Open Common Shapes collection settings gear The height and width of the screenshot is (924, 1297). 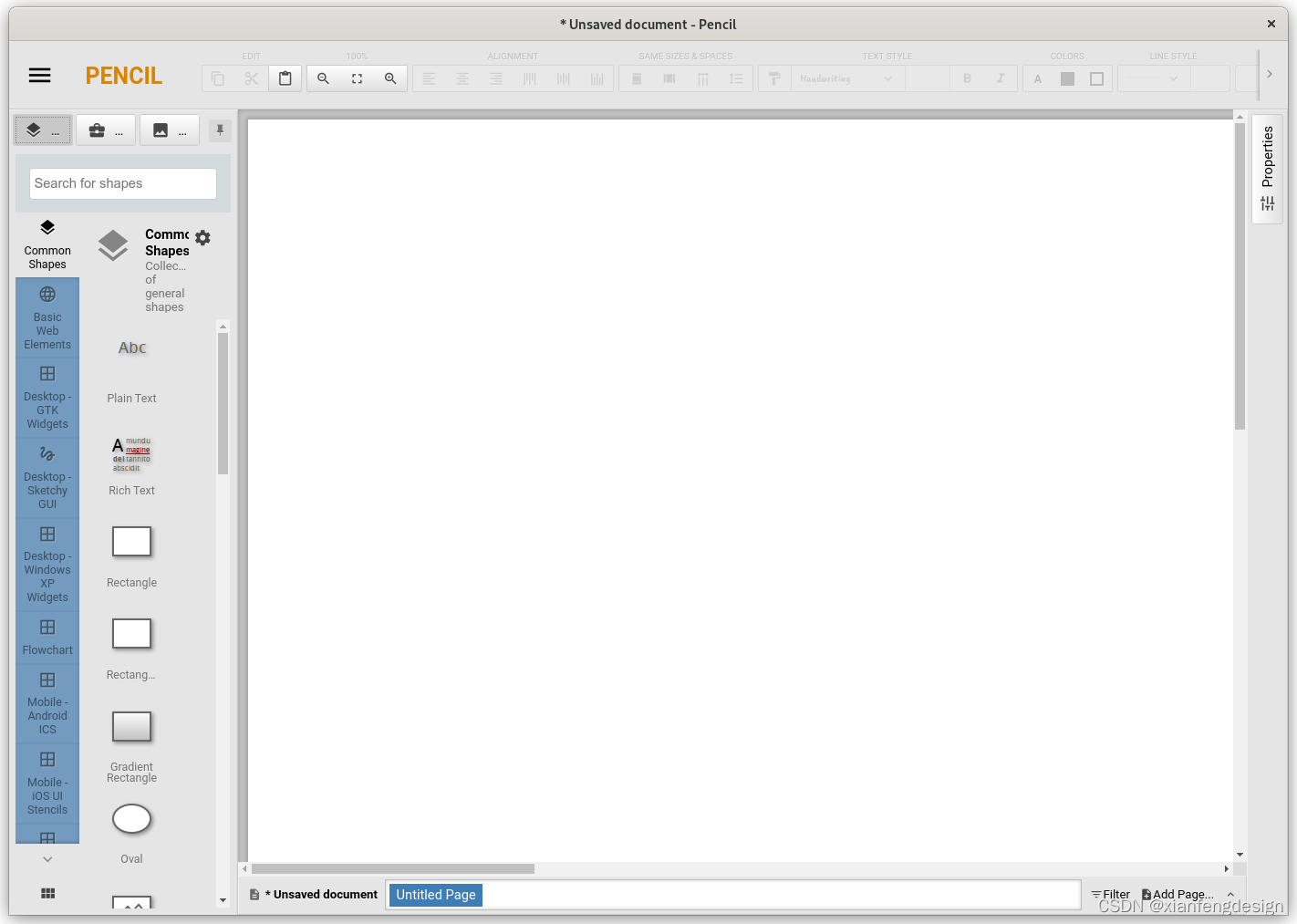tap(202, 237)
